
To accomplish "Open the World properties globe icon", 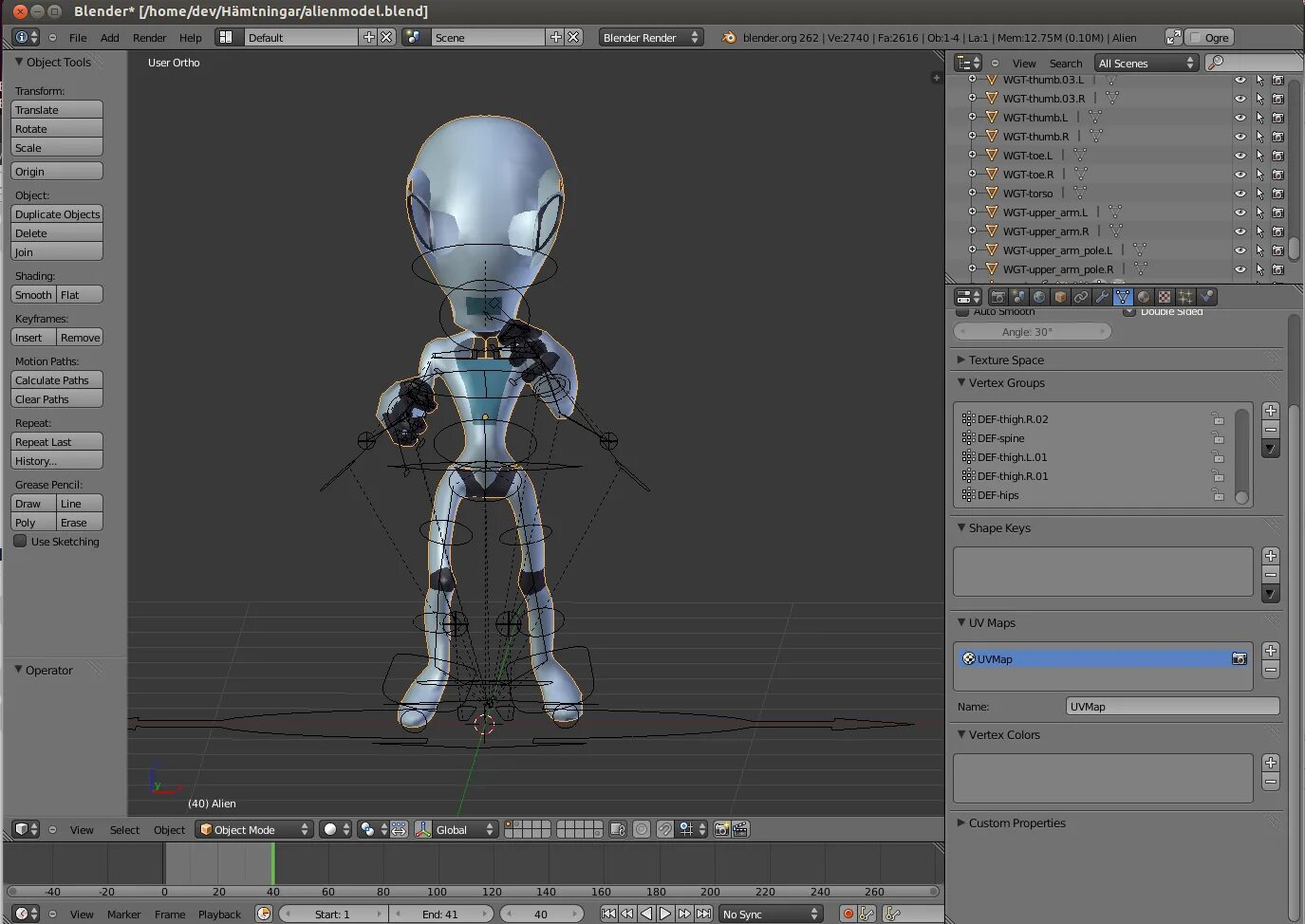I will coord(1039,297).
